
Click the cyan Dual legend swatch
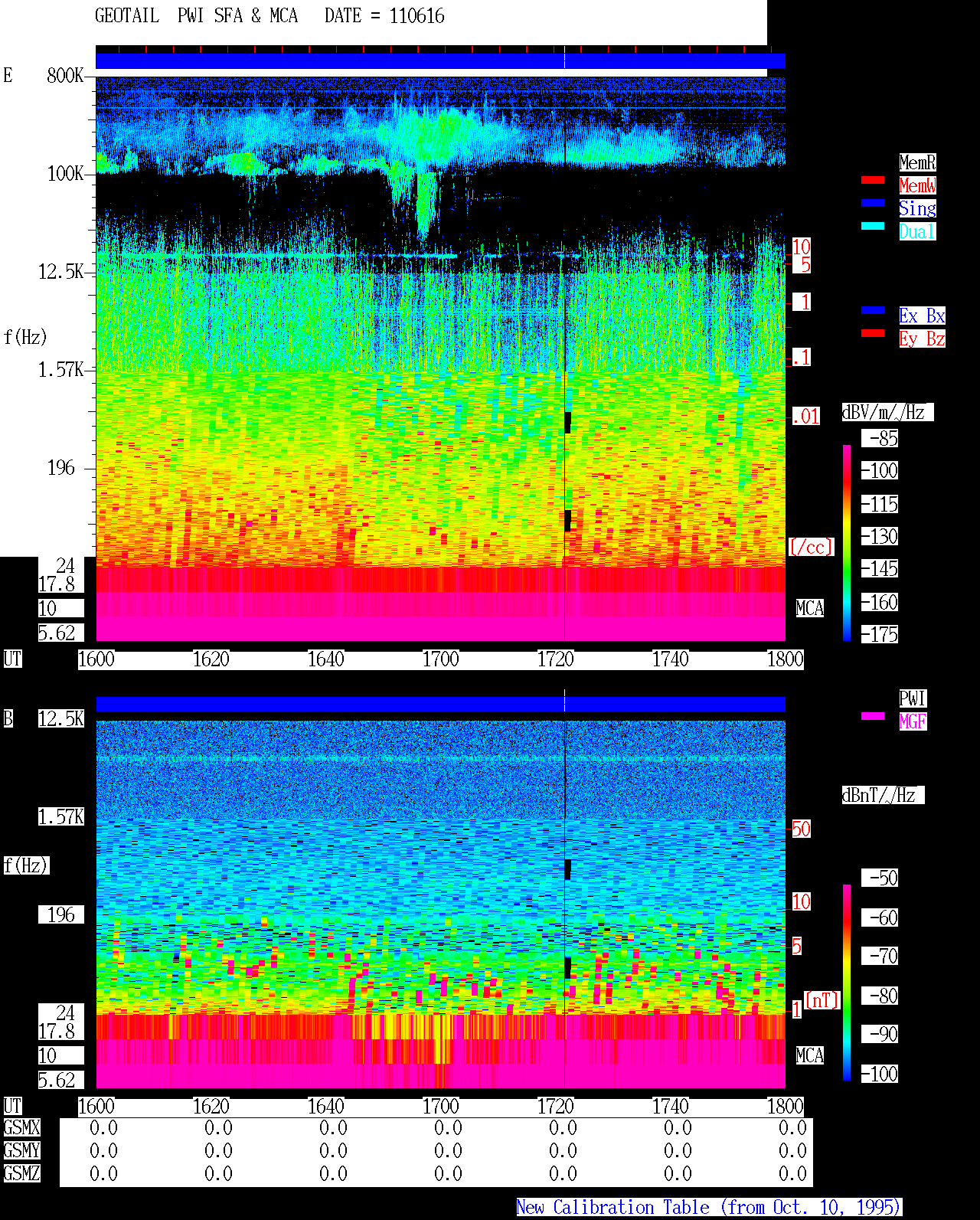click(x=873, y=226)
